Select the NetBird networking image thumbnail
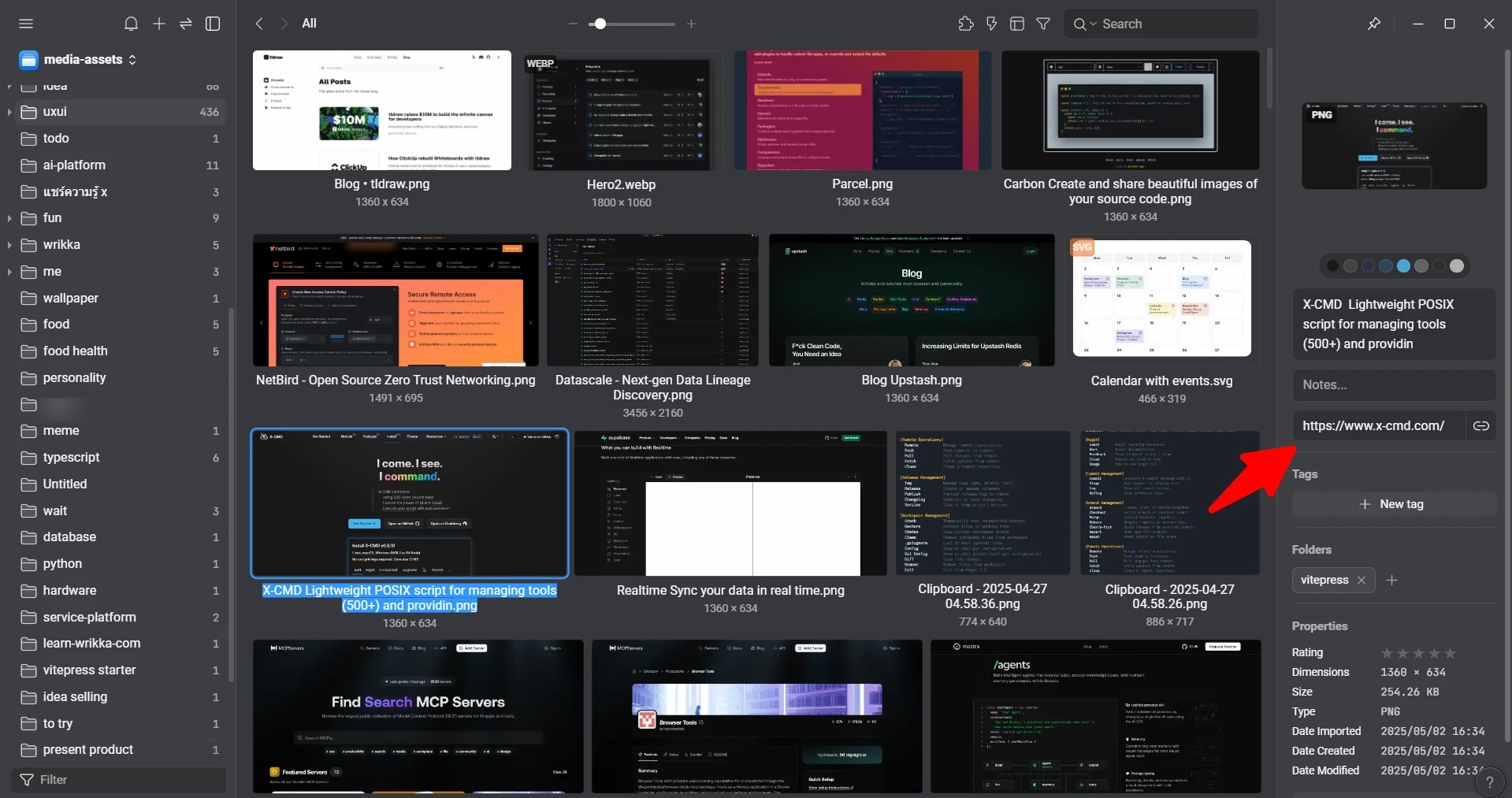 396,300
